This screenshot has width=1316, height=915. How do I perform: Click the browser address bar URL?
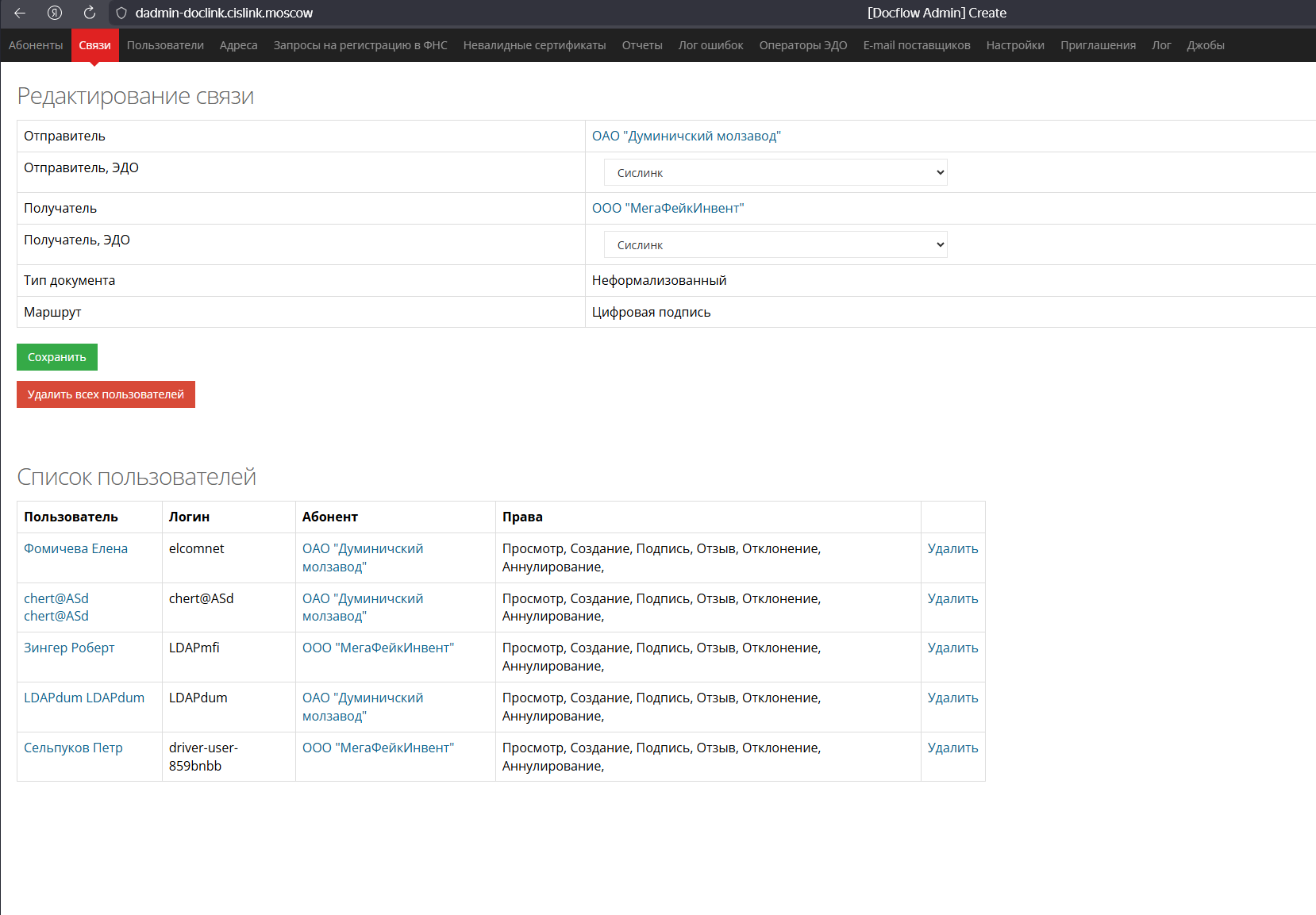pyautogui.click(x=224, y=13)
